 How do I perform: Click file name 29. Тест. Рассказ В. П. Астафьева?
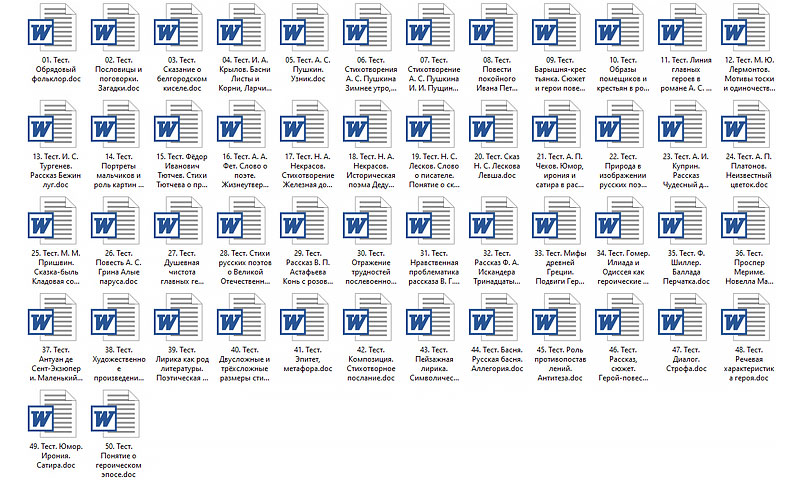pos(308,267)
